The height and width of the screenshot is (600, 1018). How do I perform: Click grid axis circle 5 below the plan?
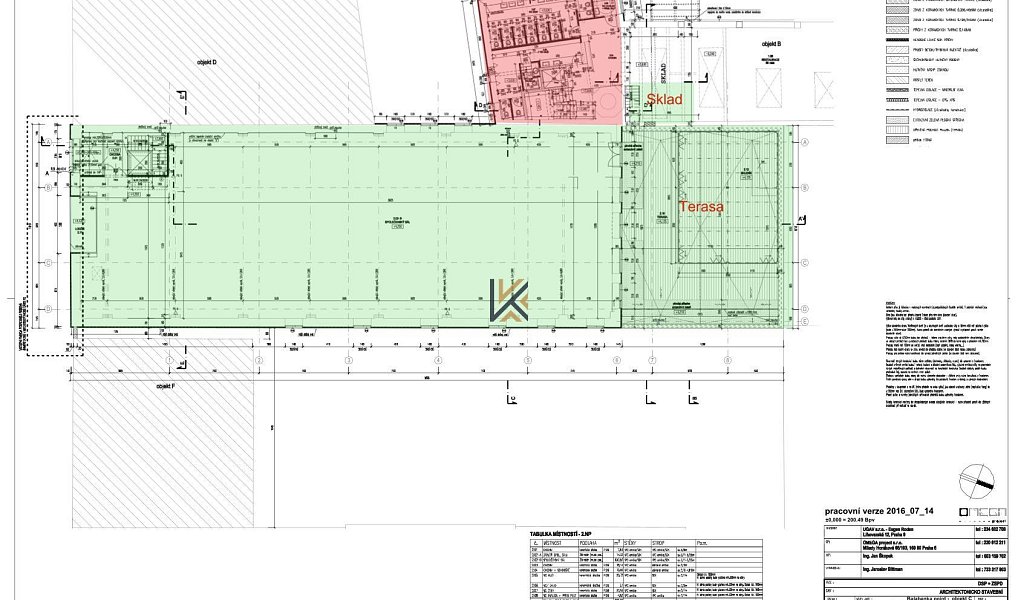tap(528, 360)
